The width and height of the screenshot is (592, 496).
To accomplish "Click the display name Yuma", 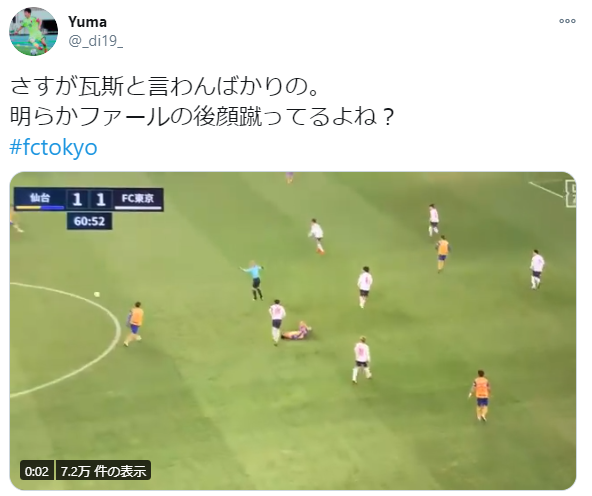I will 87,22.
